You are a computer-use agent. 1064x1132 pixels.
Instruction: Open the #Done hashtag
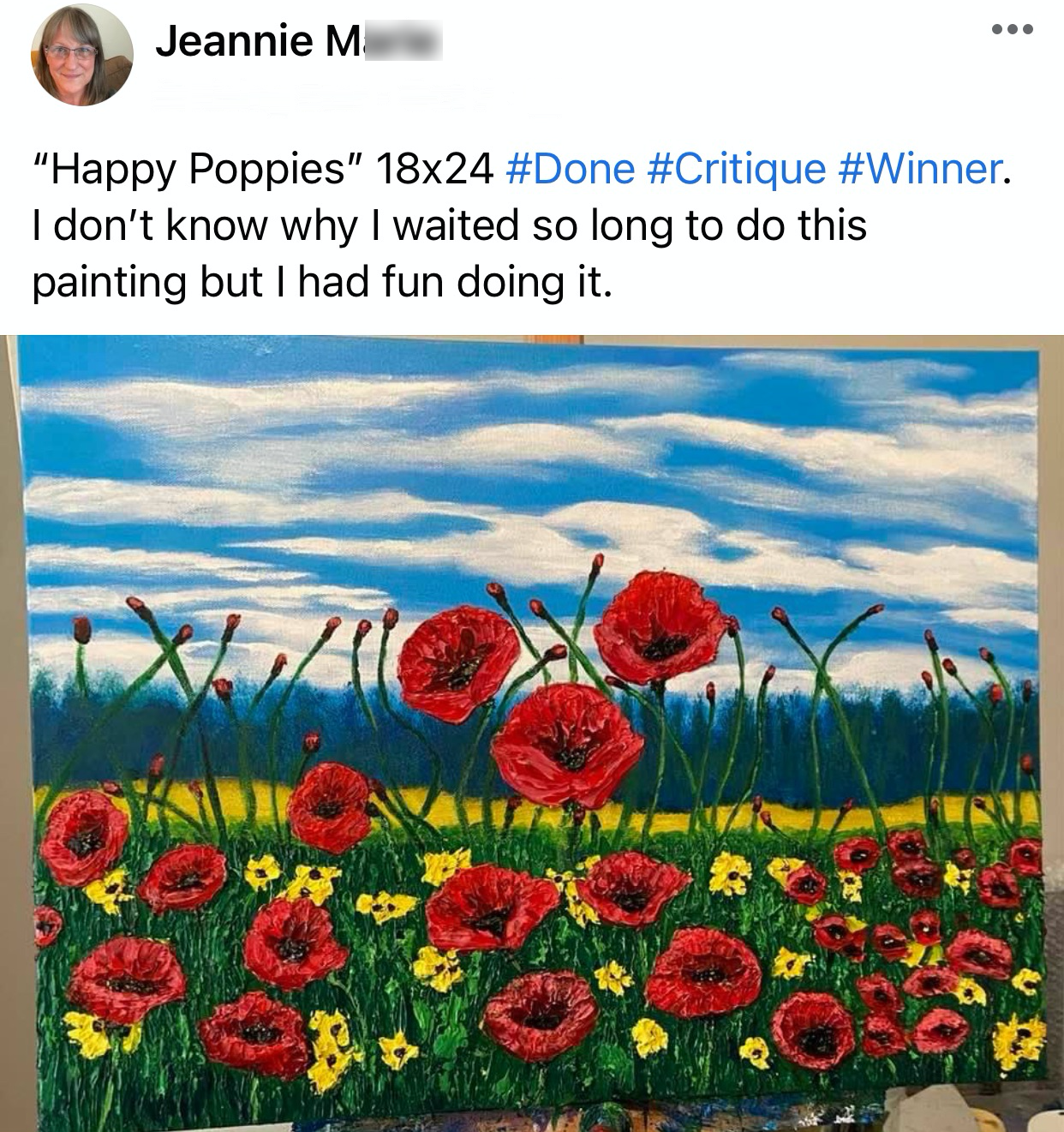(x=571, y=169)
